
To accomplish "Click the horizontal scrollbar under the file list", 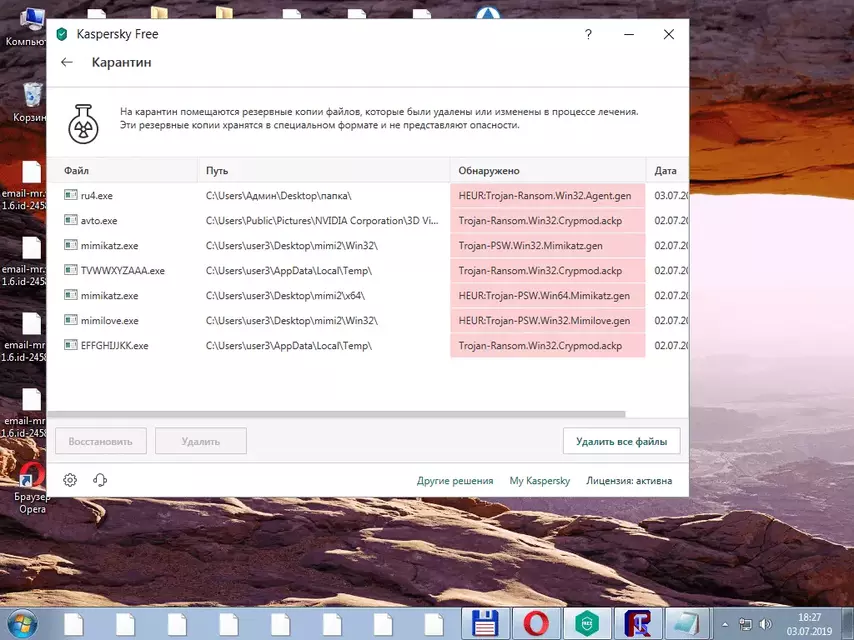I will pyautogui.click(x=337, y=414).
